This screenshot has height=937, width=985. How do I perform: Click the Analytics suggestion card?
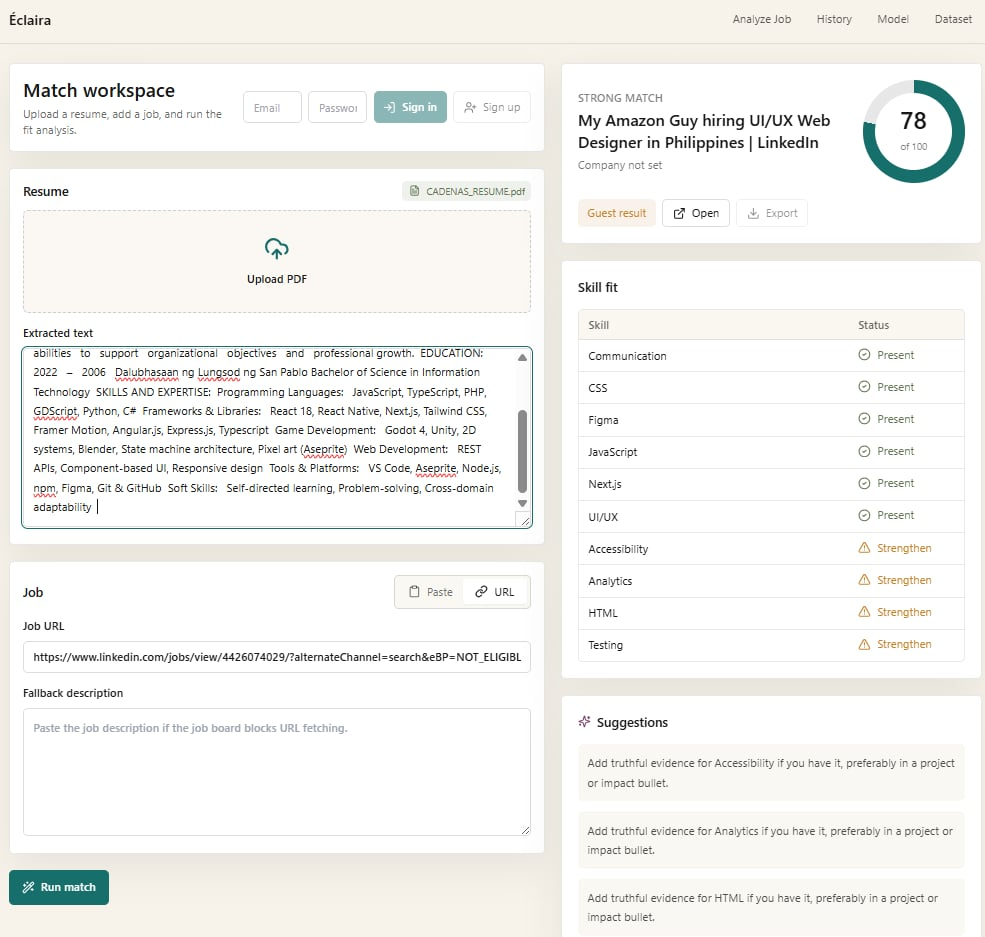(771, 840)
